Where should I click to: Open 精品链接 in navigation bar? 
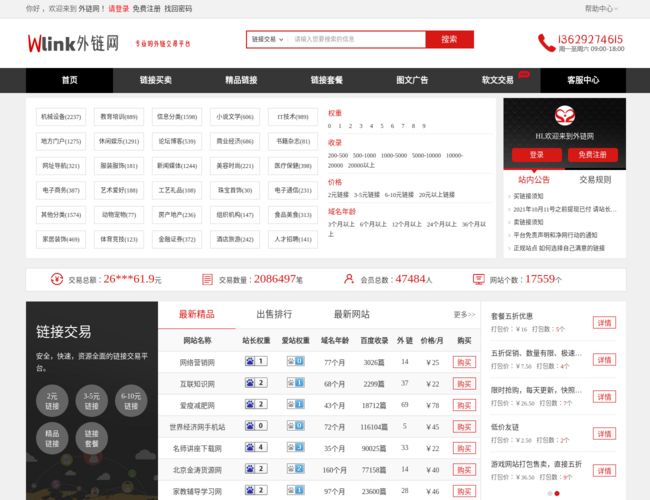coord(241,80)
